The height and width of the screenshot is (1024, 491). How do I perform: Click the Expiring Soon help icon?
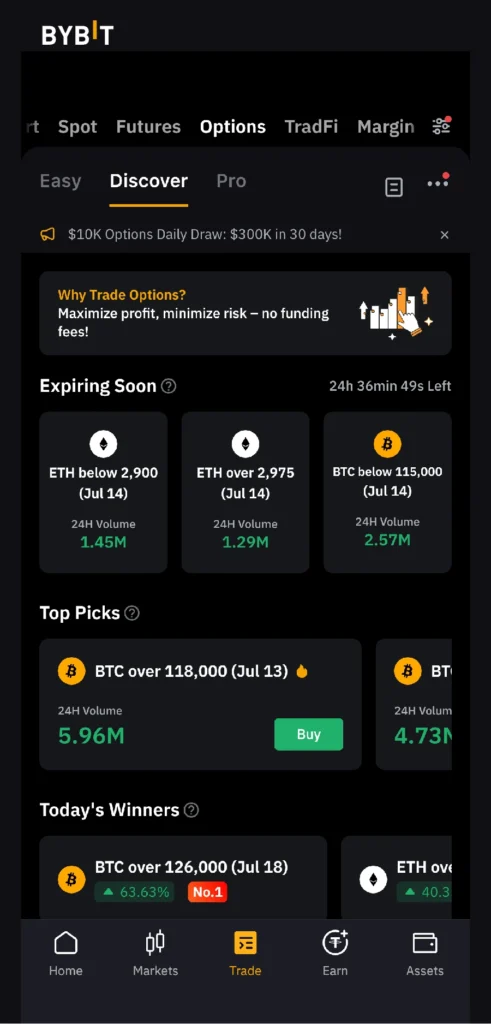[168, 386]
